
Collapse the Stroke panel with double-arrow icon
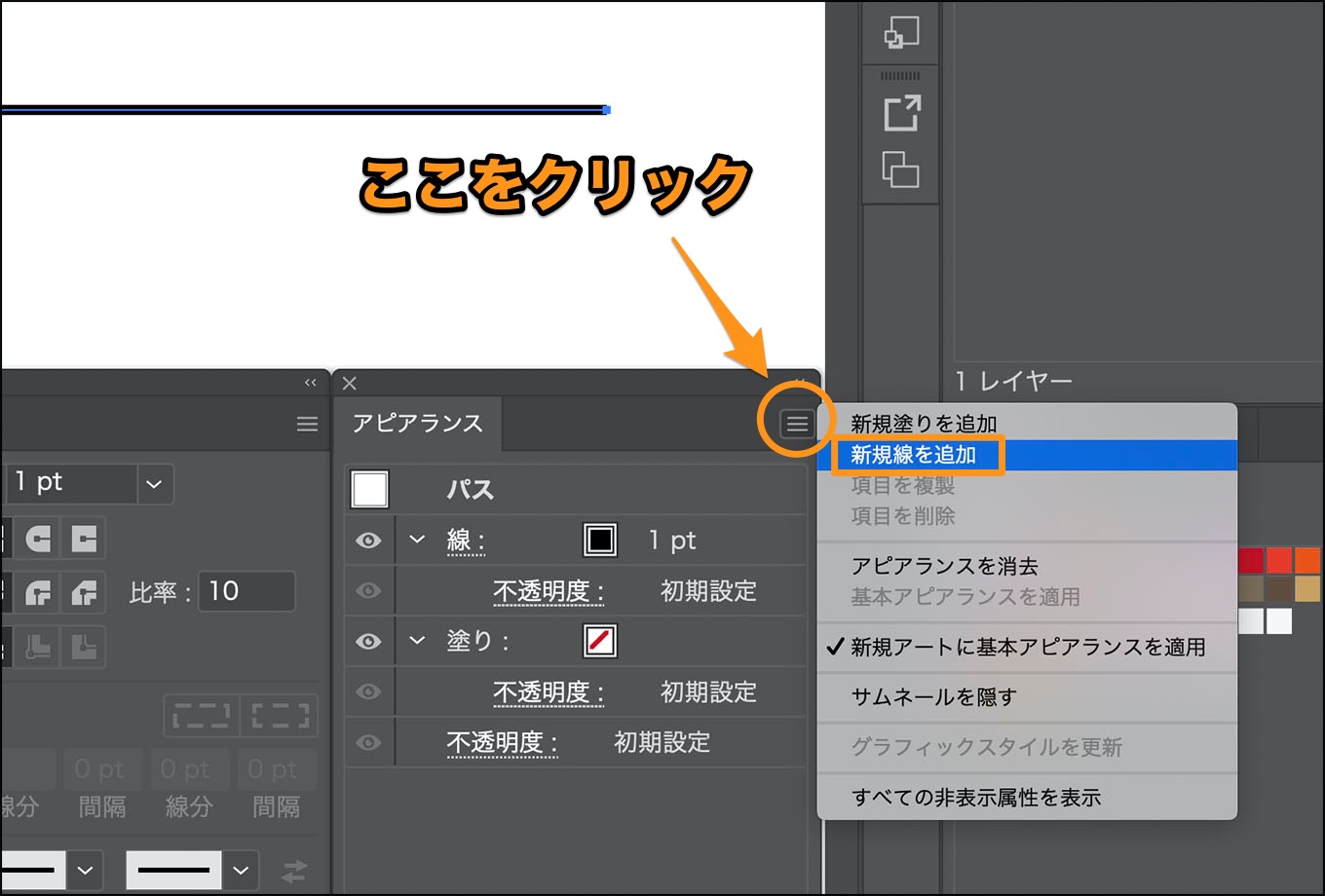coord(311,383)
